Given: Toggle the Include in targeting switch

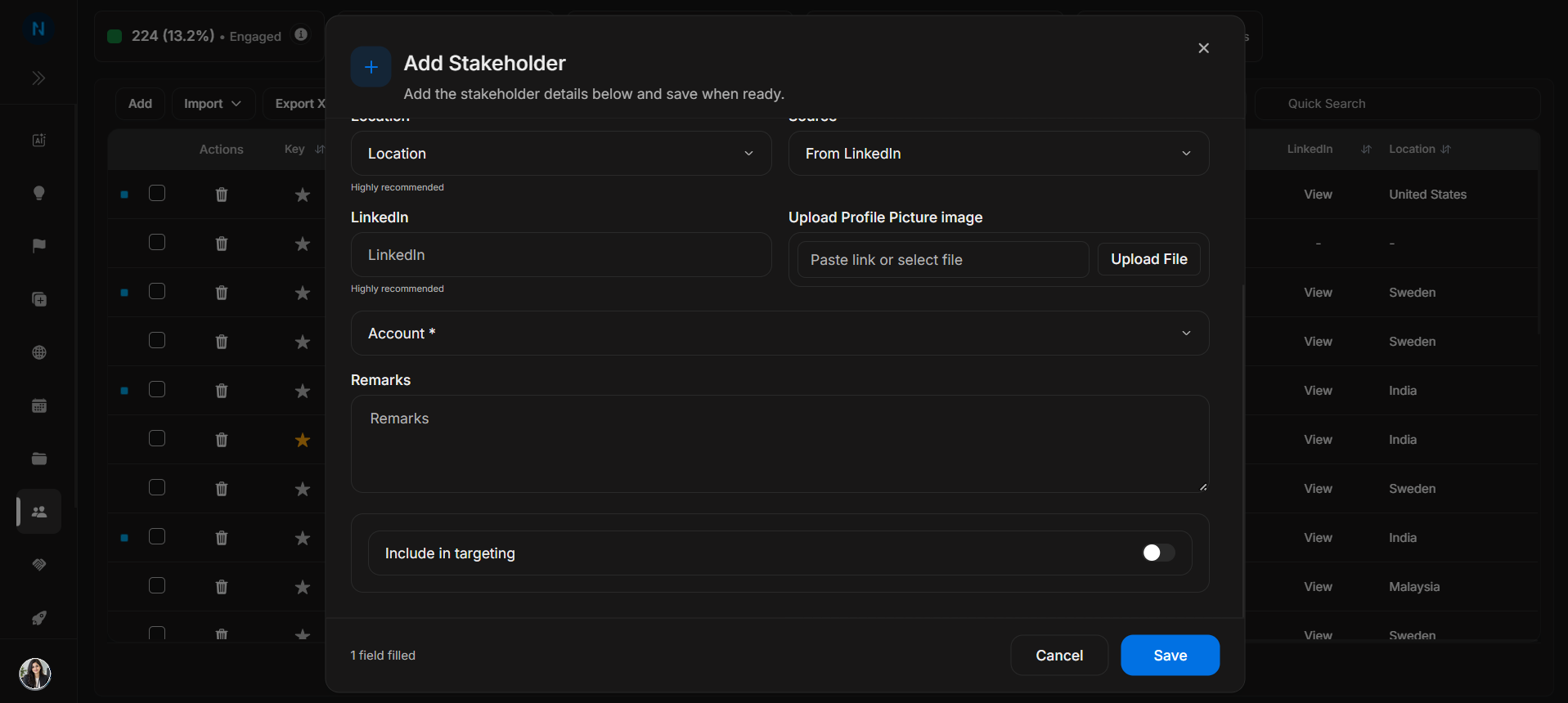Looking at the screenshot, I should pyautogui.click(x=1158, y=553).
